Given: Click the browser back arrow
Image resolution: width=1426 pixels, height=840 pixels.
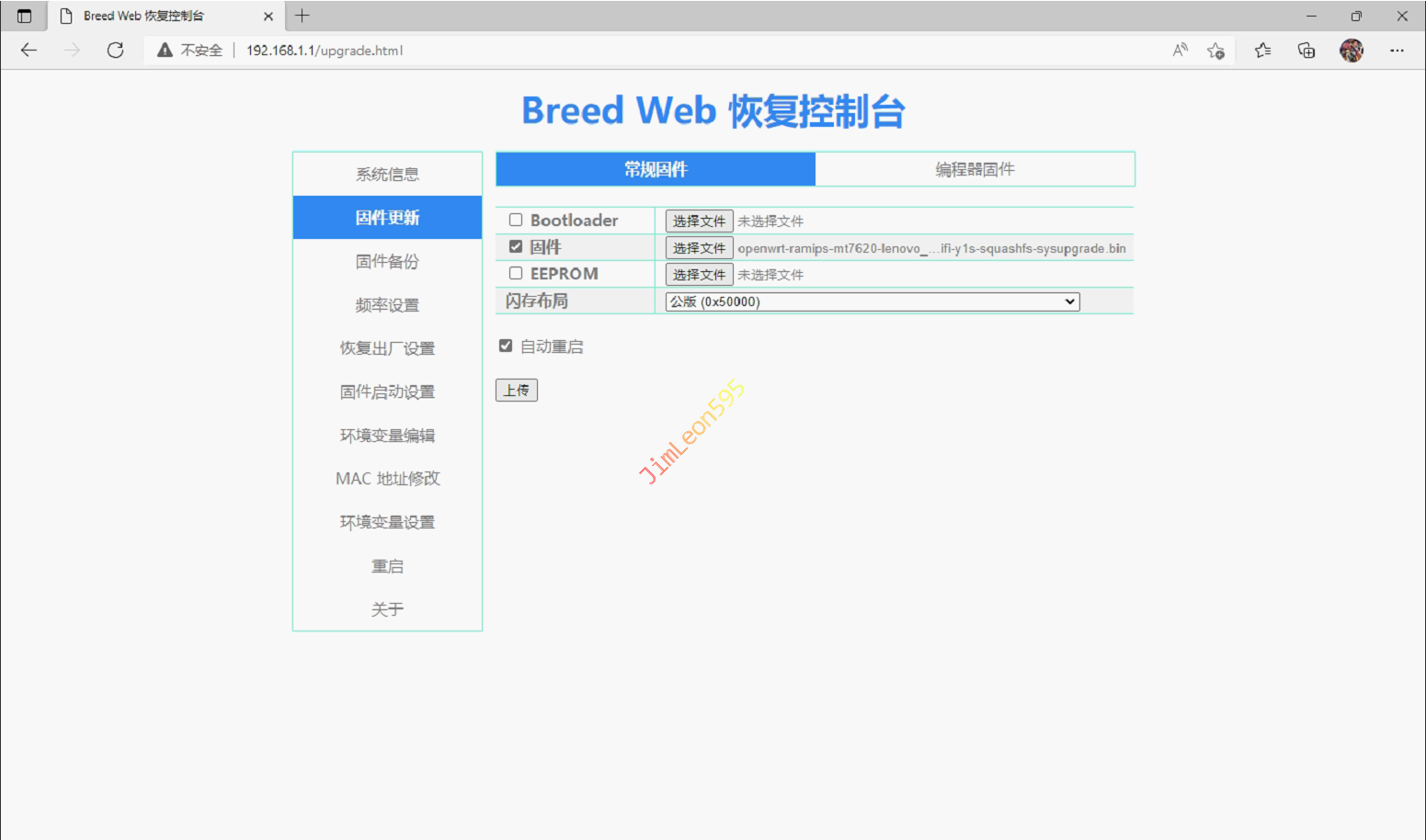Looking at the screenshot, I should pyautogui.click(x=29, y=51).
